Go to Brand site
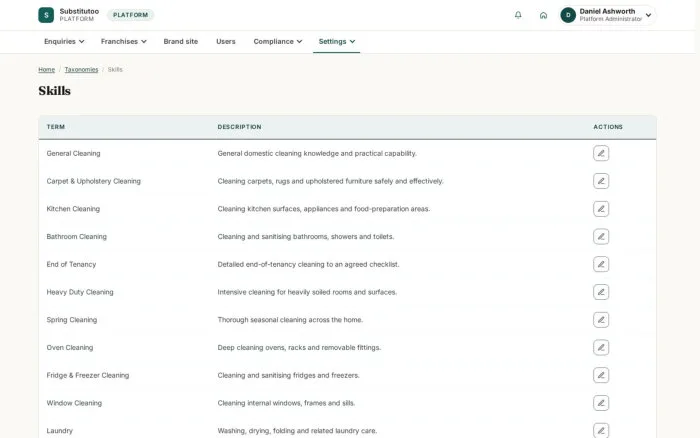700x438 pixels. (180, 41)
